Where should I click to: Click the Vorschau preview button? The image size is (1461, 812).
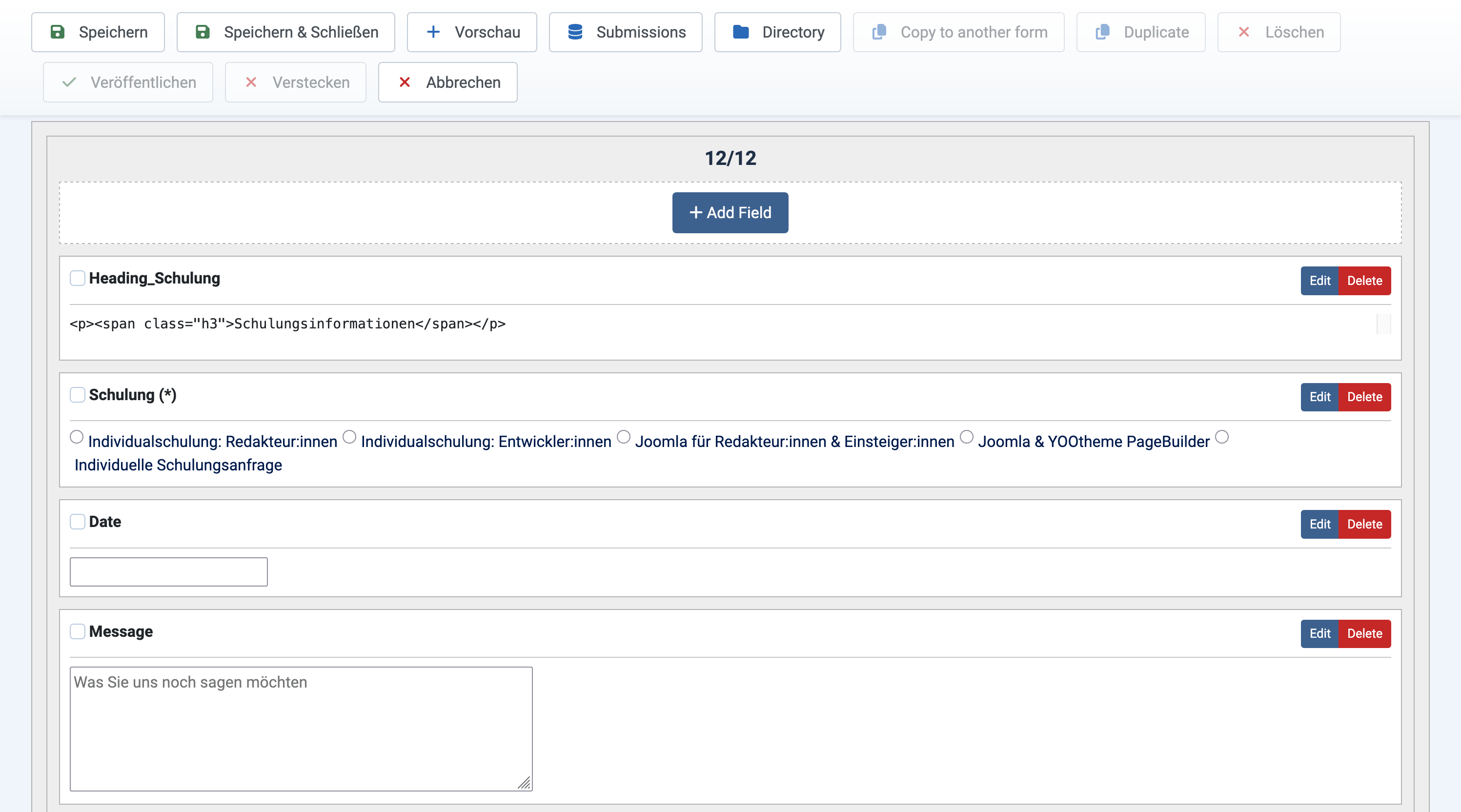coord(472,32)
